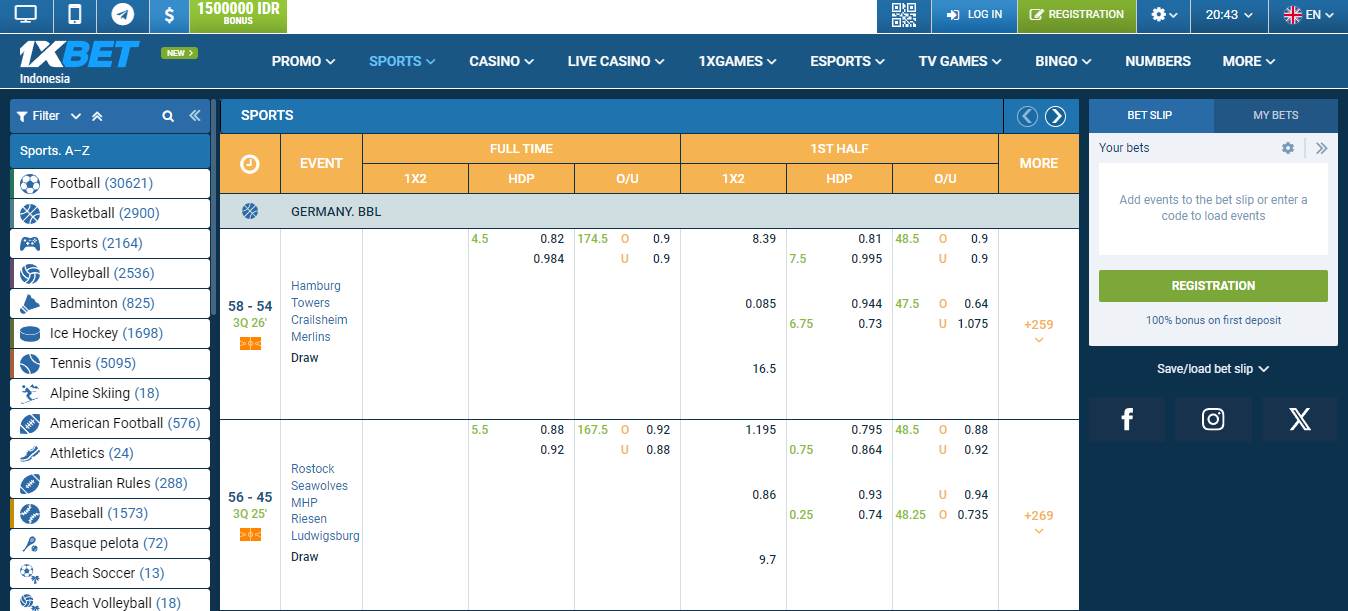Click the Tennis ball icon in the sidebar
The height and width of the screenshot is (611, 1348).
[x=30, y=363]
